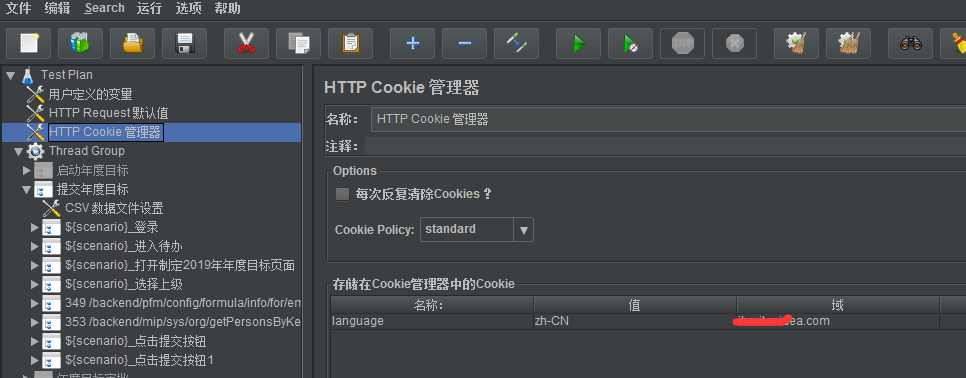Click the Open file folder icon
The width and height of the screenshot is (966, 378).
tap(132, 44)
